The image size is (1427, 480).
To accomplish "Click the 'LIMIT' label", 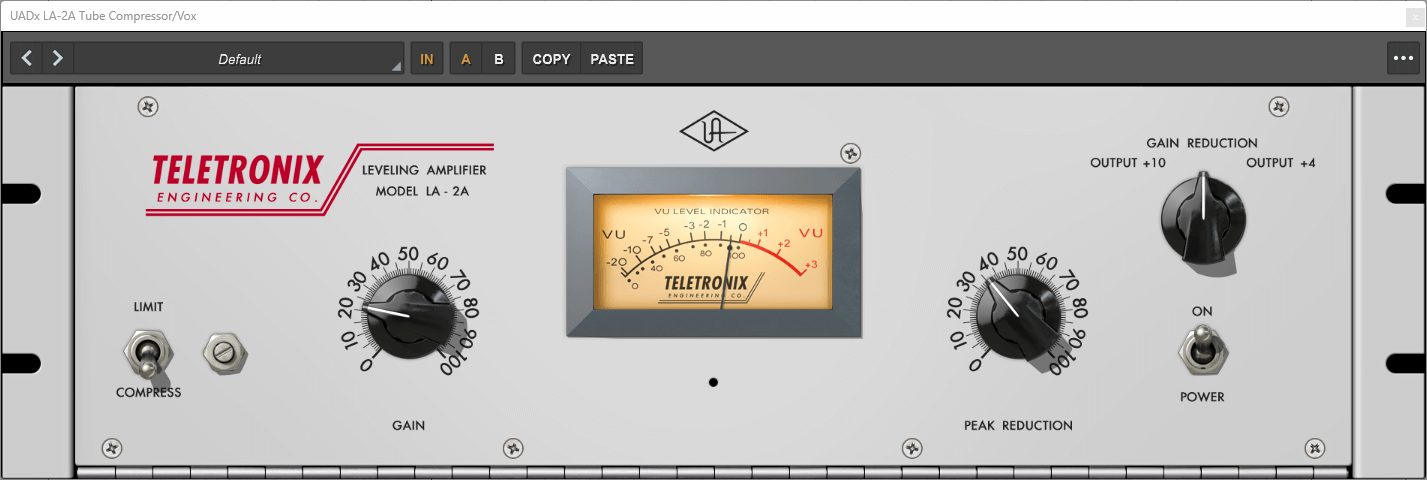I will coord(148,307).
